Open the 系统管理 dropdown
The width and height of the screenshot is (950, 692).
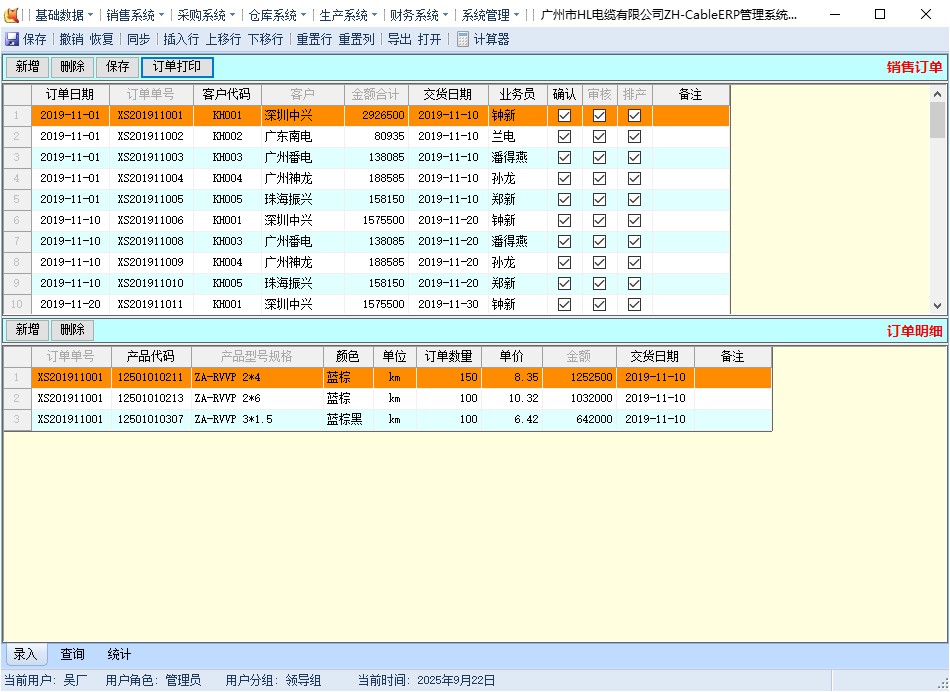pyautogui.click(x=487, y=14)
